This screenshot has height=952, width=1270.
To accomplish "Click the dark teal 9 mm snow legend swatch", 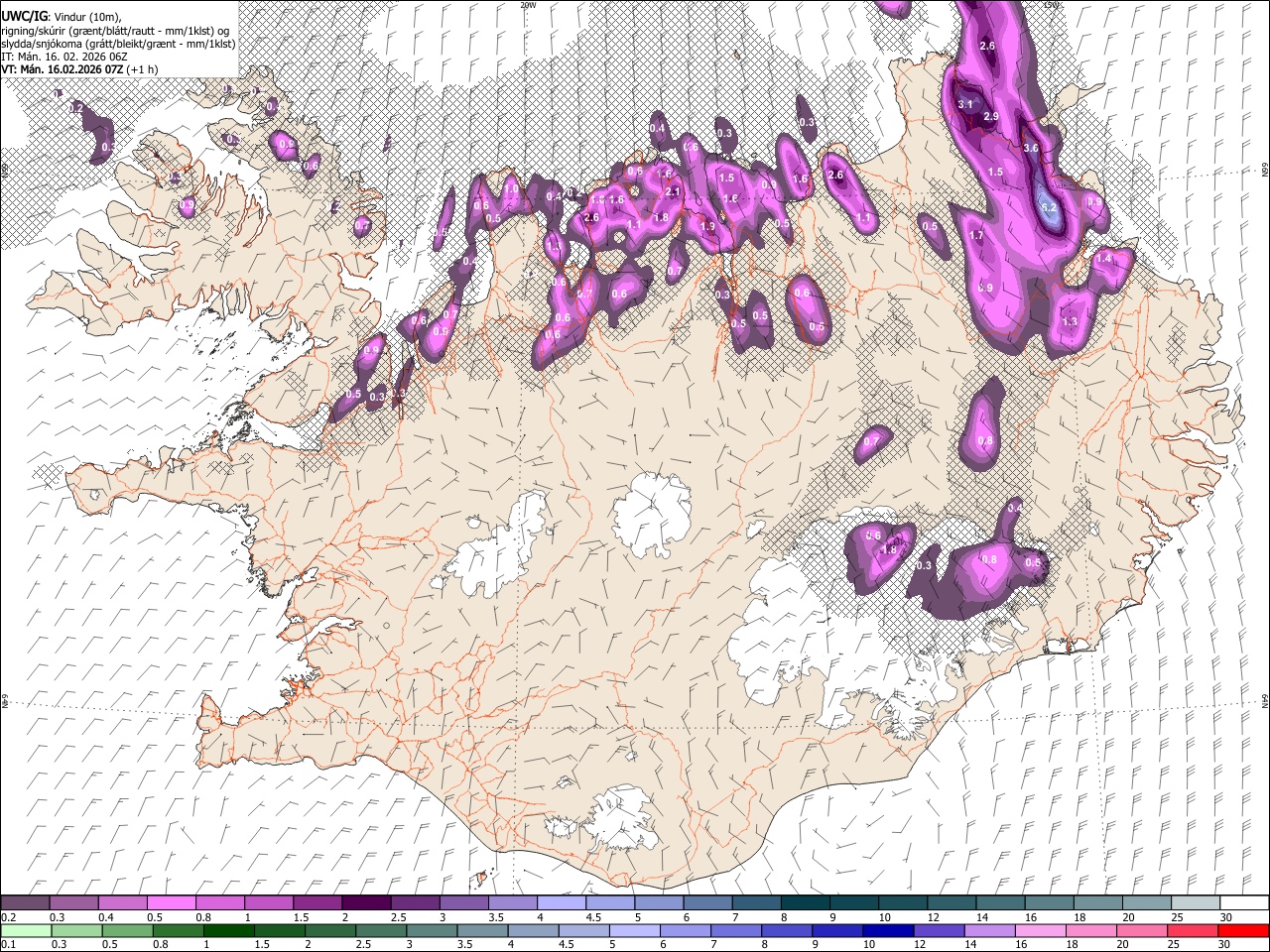I will pyautogui.click(x=853, y=903).
